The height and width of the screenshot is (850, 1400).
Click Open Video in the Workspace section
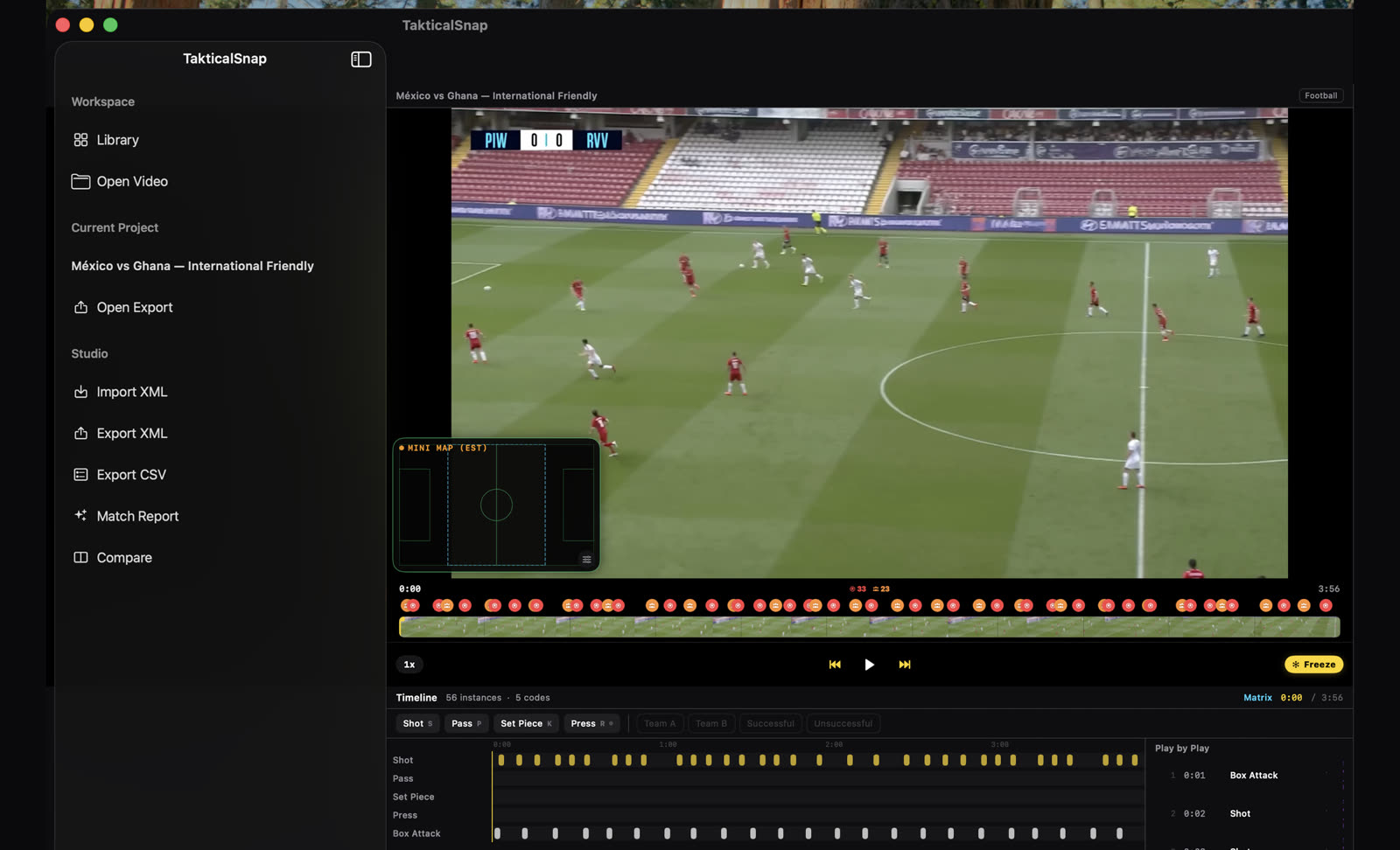(120, 181)
